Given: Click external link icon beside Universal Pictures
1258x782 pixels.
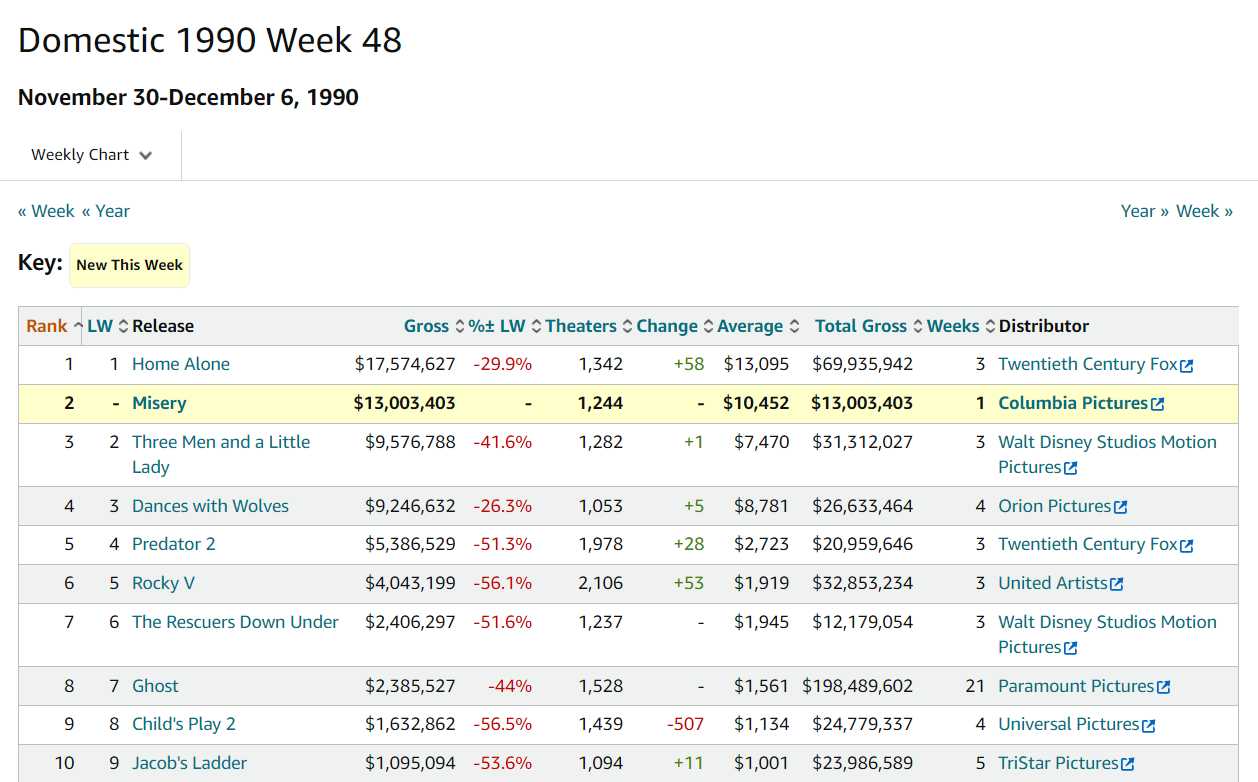Looking at the screenshot, I should [x=1148, y=725].
